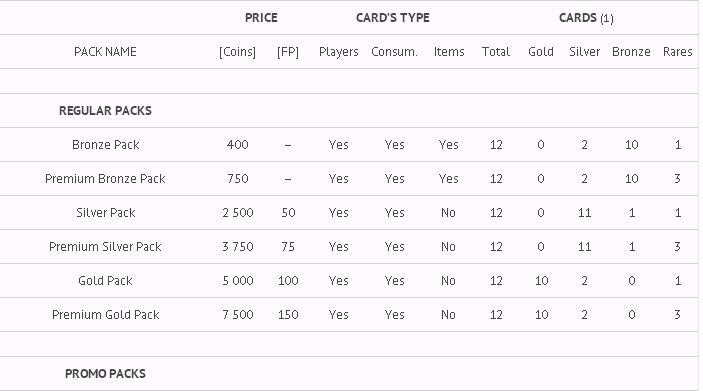The width and height of the screenshot is (703, 391).
Task: Click the CARD'S TYPE group header
Action: tap(393, 17)
